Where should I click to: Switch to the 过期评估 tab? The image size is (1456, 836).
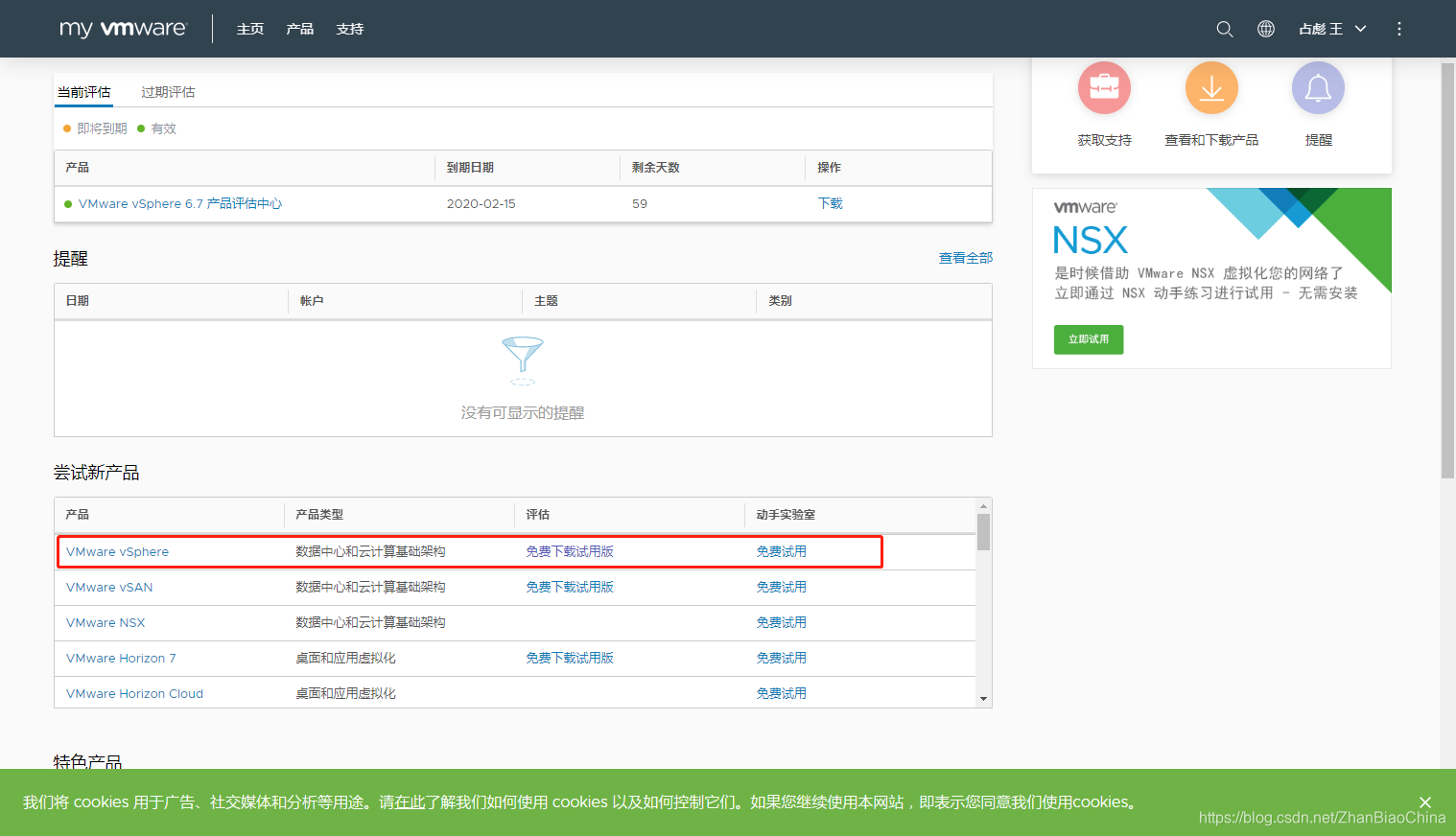point(168,92)
